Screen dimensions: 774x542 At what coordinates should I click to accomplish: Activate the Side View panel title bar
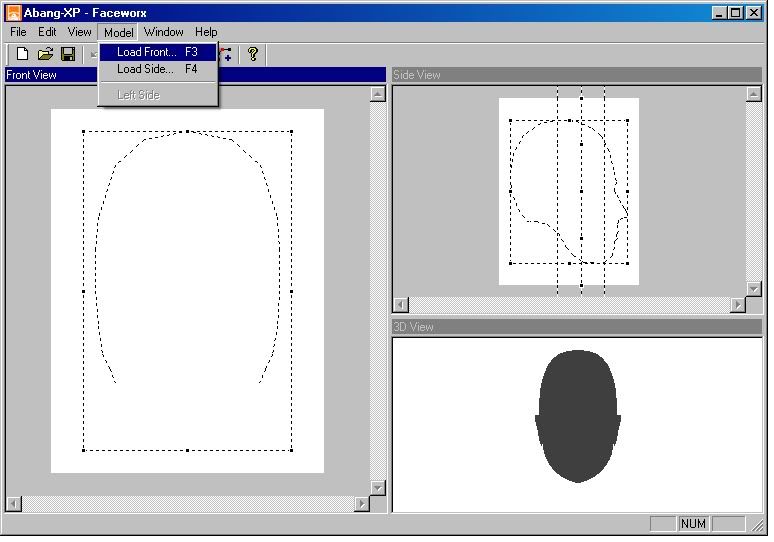pyautogui.click(x=576, y=75)
